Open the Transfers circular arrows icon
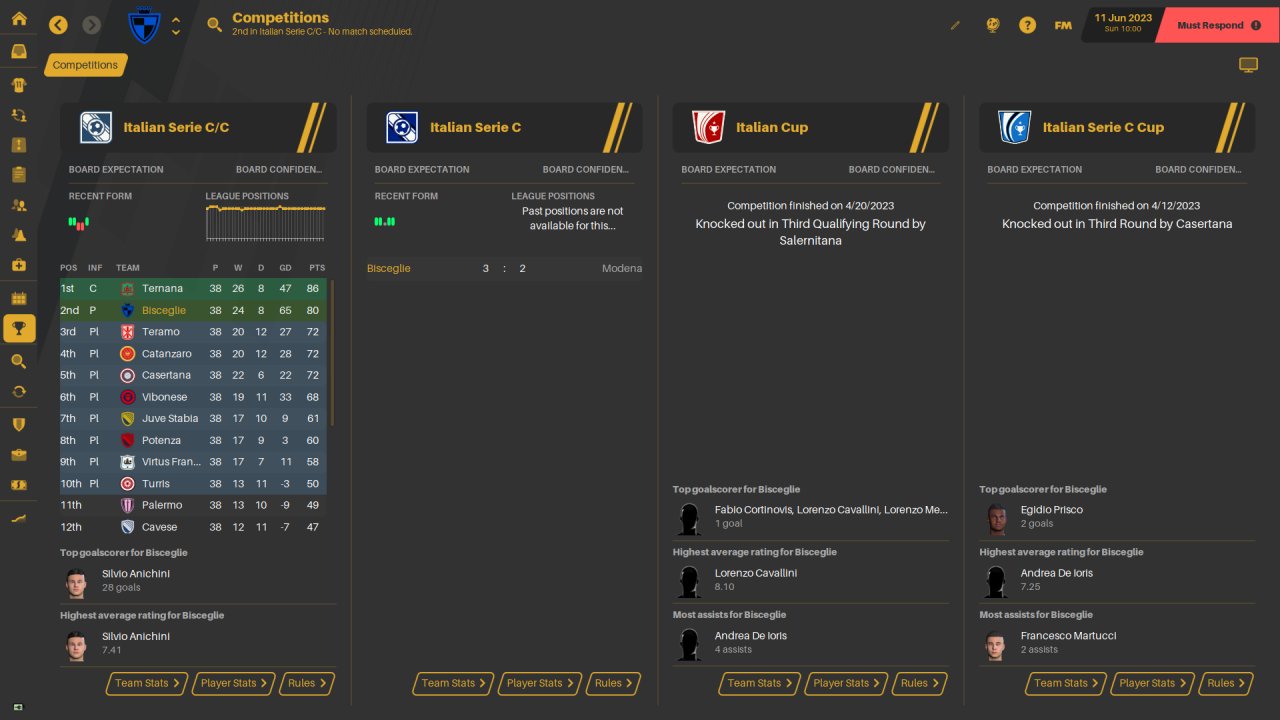The height and width of the screenshot is (720, 1280). click(19, 391)
